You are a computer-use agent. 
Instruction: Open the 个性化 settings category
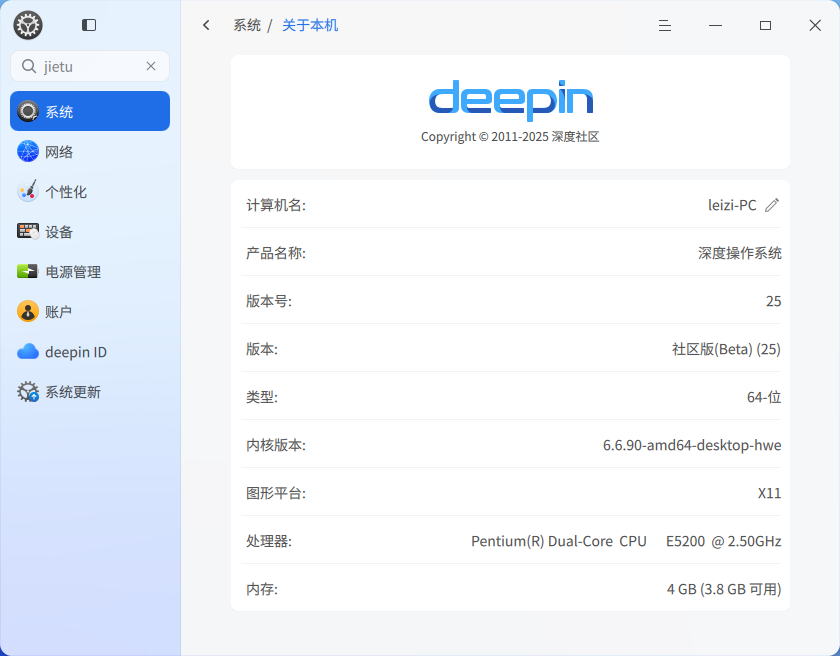pyautogui.click(x=90, y=192)
